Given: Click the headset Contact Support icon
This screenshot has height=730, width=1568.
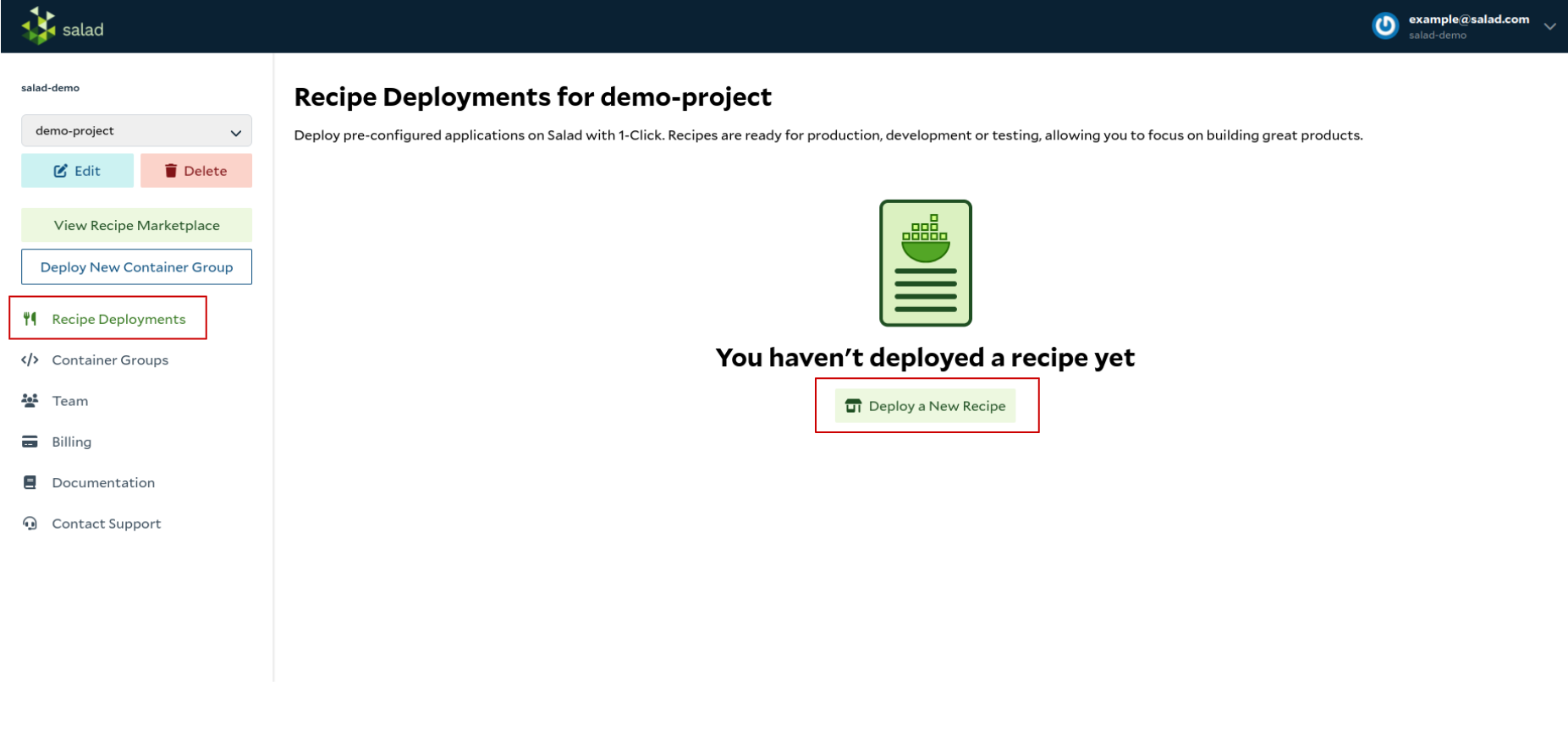Looking at the screenshot, I should [30, 524].
